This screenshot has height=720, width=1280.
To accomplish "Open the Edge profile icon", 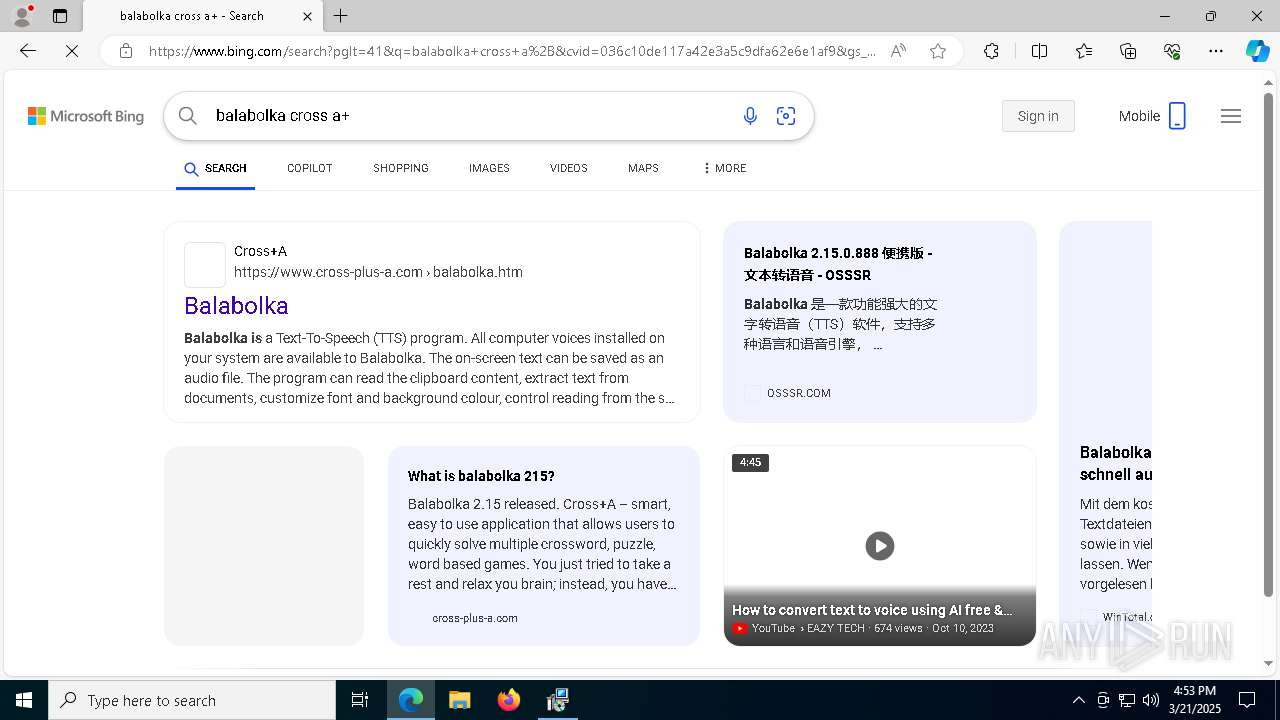I will (22, 16).
